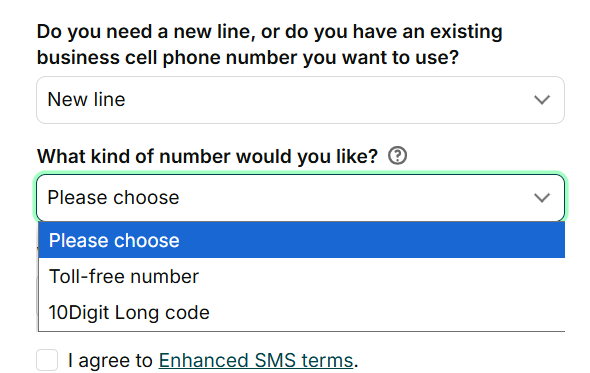Image resolution: width=590 pixels, height=373 pixels.
Task: Click the 'I agree to' checkbox label text
Action: 110,360
